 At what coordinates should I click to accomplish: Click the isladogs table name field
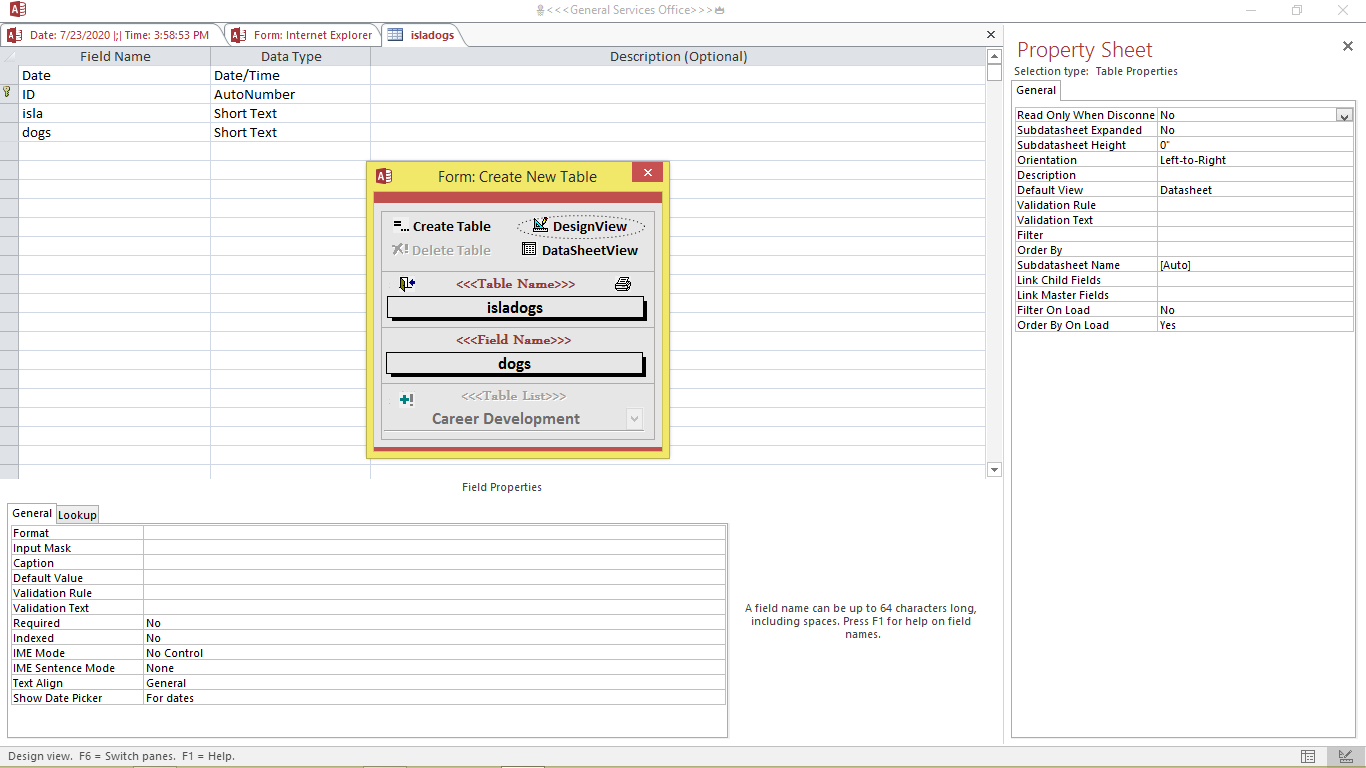click(515, 308)
